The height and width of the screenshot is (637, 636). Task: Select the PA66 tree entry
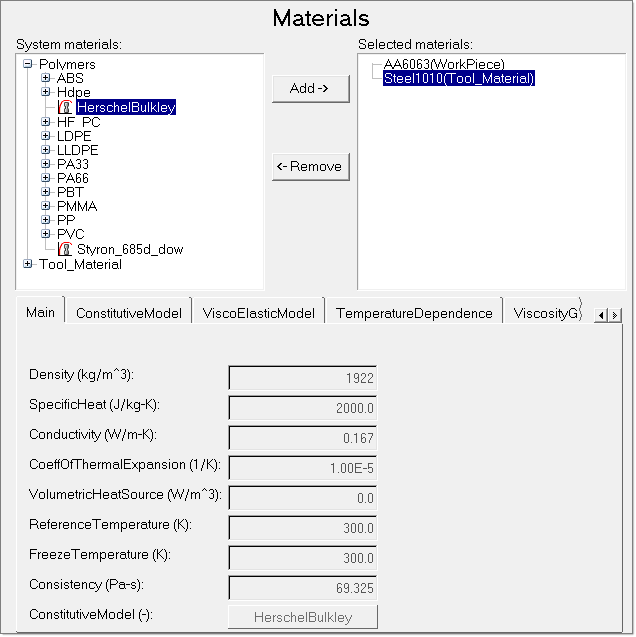click(x=73, y=178)
